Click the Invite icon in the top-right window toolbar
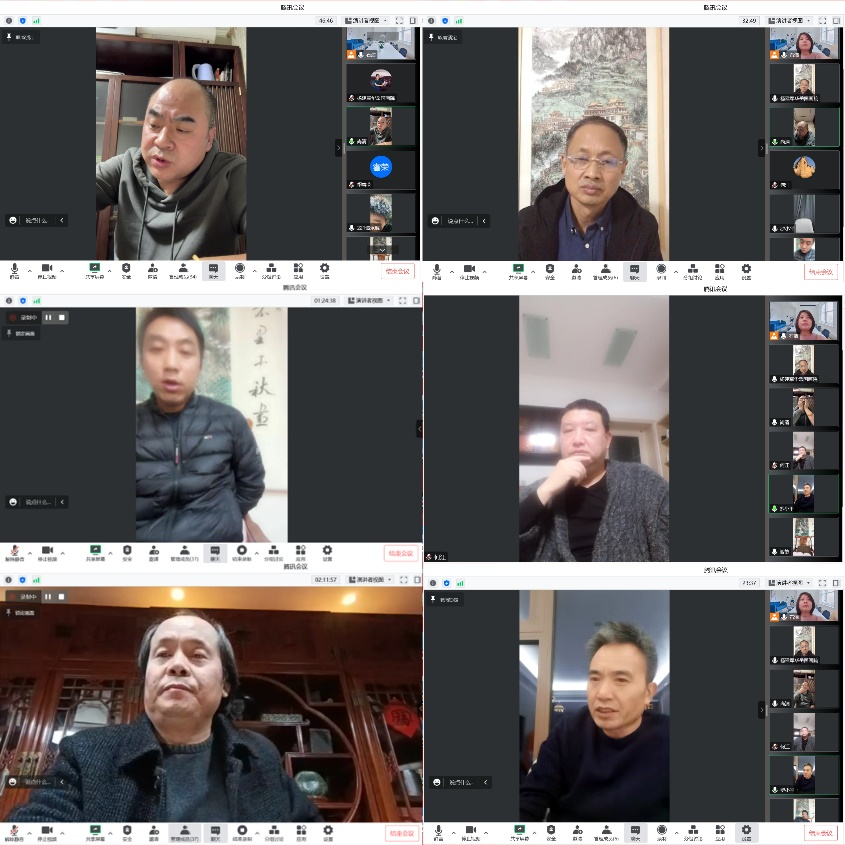The width and height of the screenshot is (845, 845). click(577, 269)
